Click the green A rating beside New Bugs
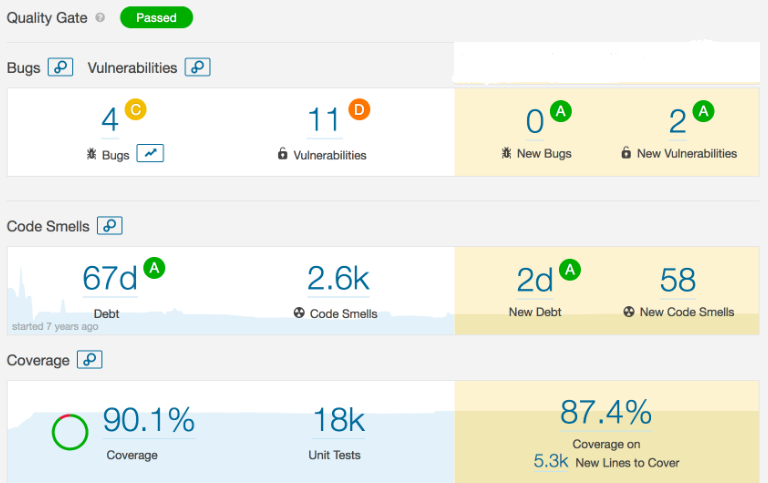768x483 pixels. (560, 112)
